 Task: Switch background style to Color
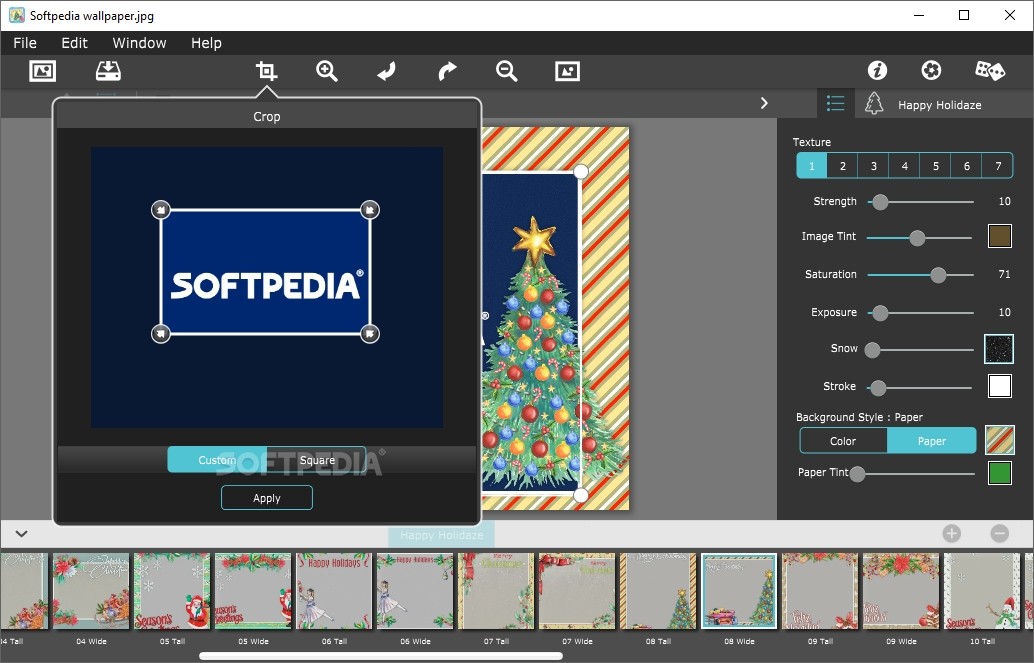tap(843, 441)
